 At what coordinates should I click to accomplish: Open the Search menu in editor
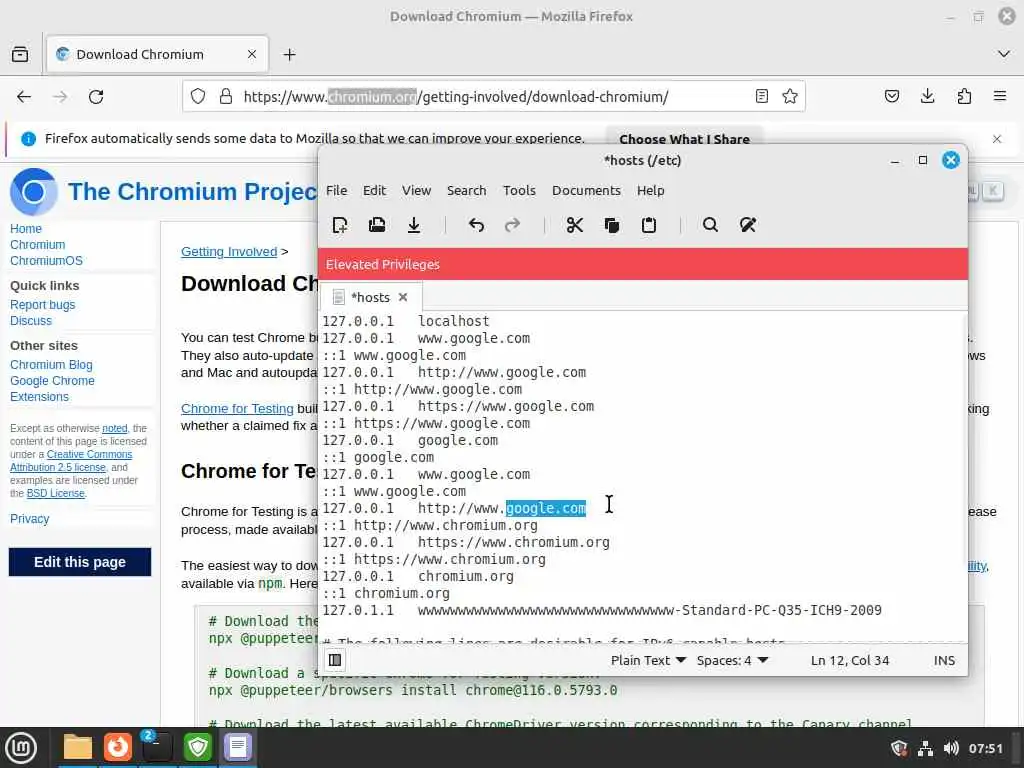point(466,190)
